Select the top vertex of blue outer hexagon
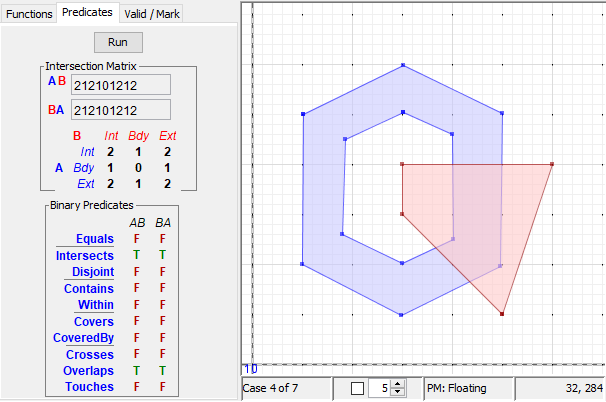Screen dimensions: 606x402 pyautogui.click(x=403, y=65)
